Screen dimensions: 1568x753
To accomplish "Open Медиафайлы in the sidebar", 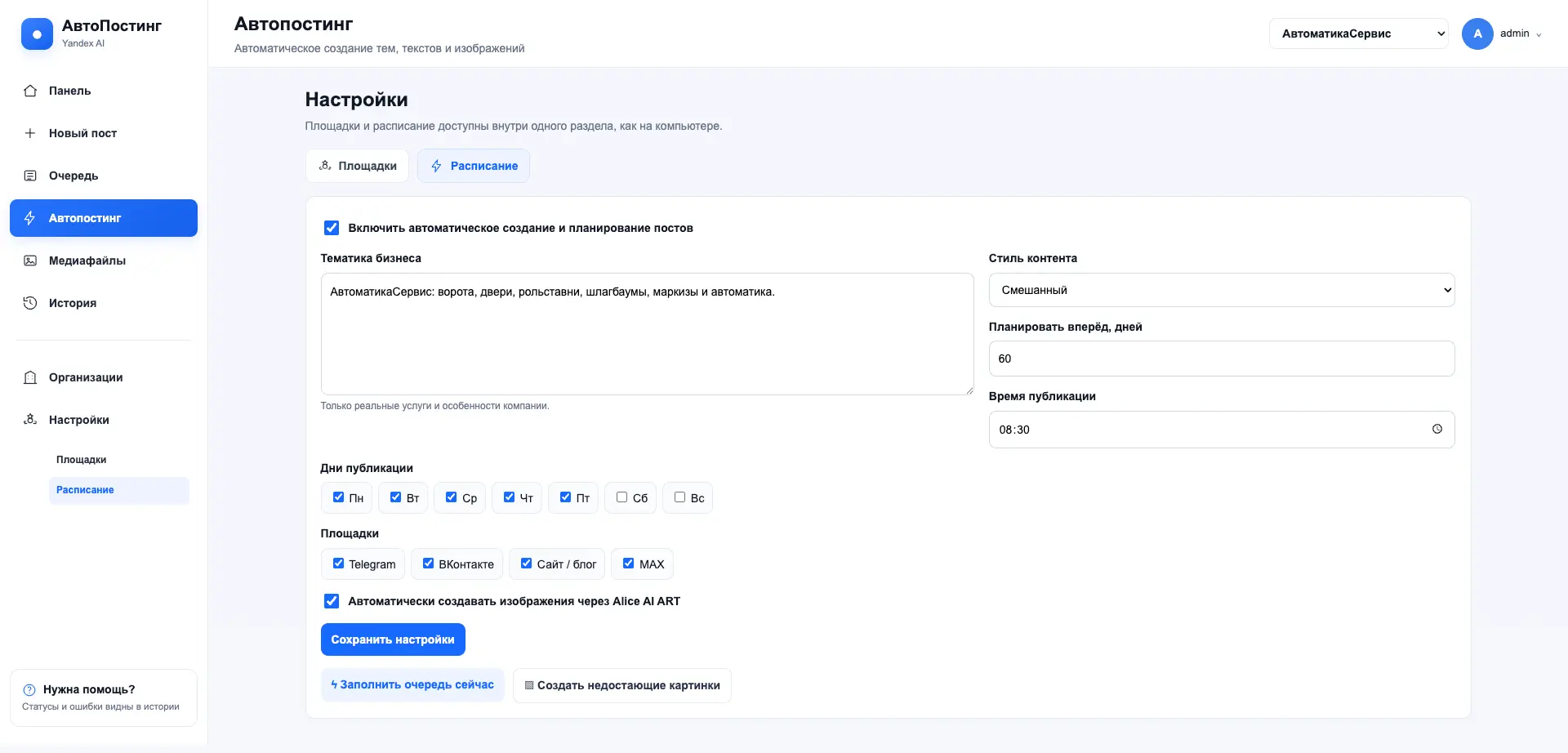I will click(x=104, y=261).
